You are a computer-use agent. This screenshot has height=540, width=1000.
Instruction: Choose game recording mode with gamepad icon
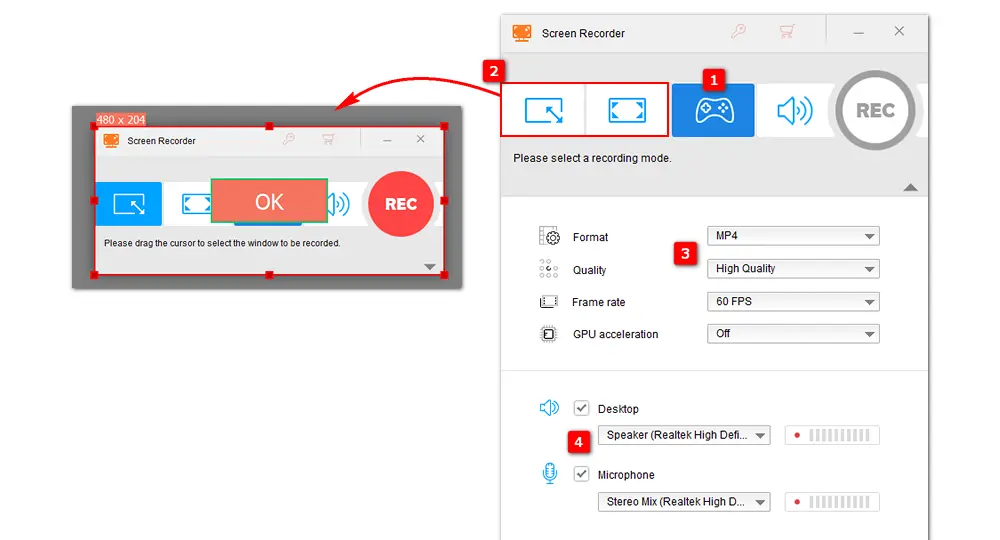click(x=713, y=110)
